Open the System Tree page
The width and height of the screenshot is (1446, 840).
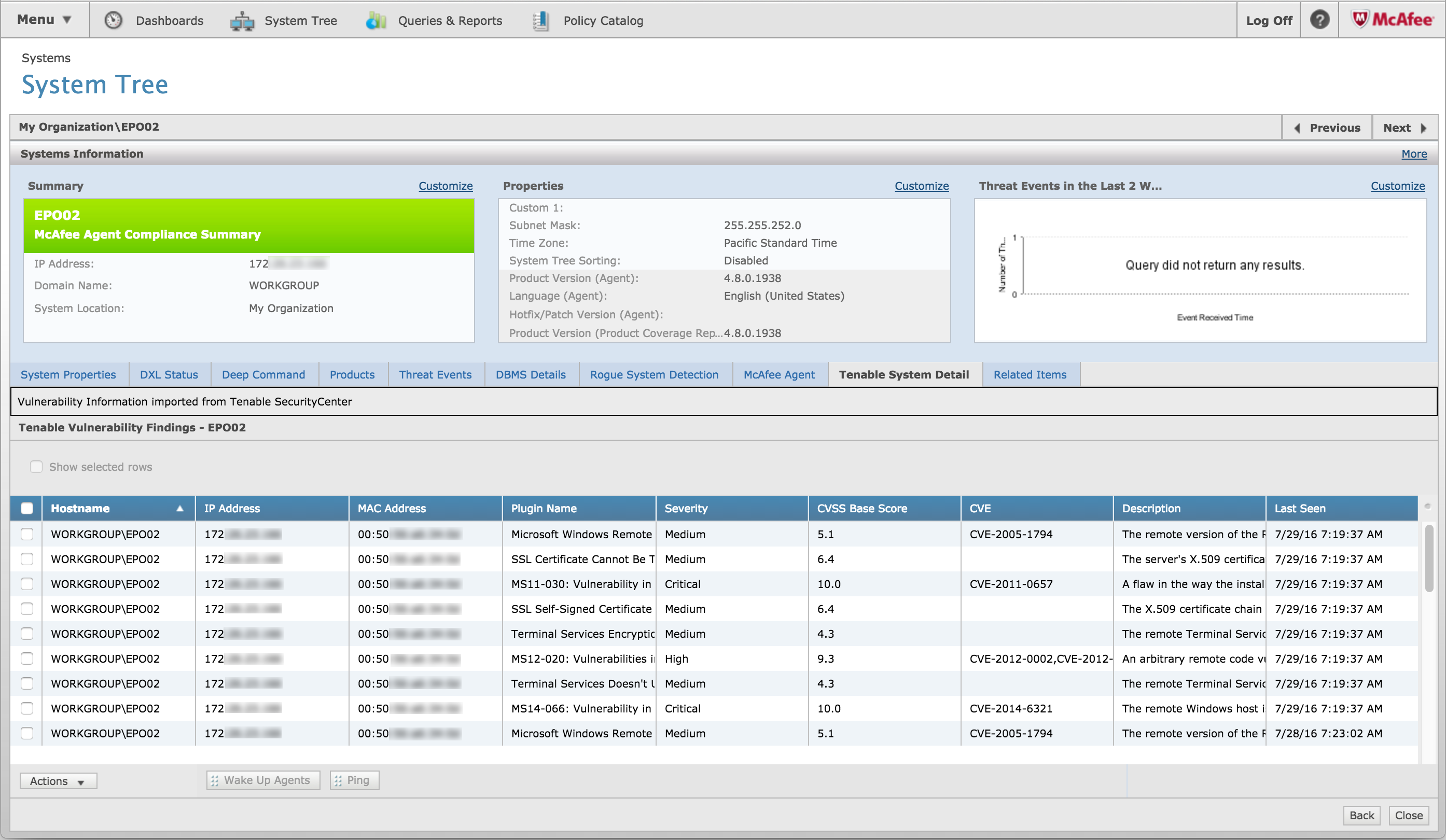click(x=301, y=20)
